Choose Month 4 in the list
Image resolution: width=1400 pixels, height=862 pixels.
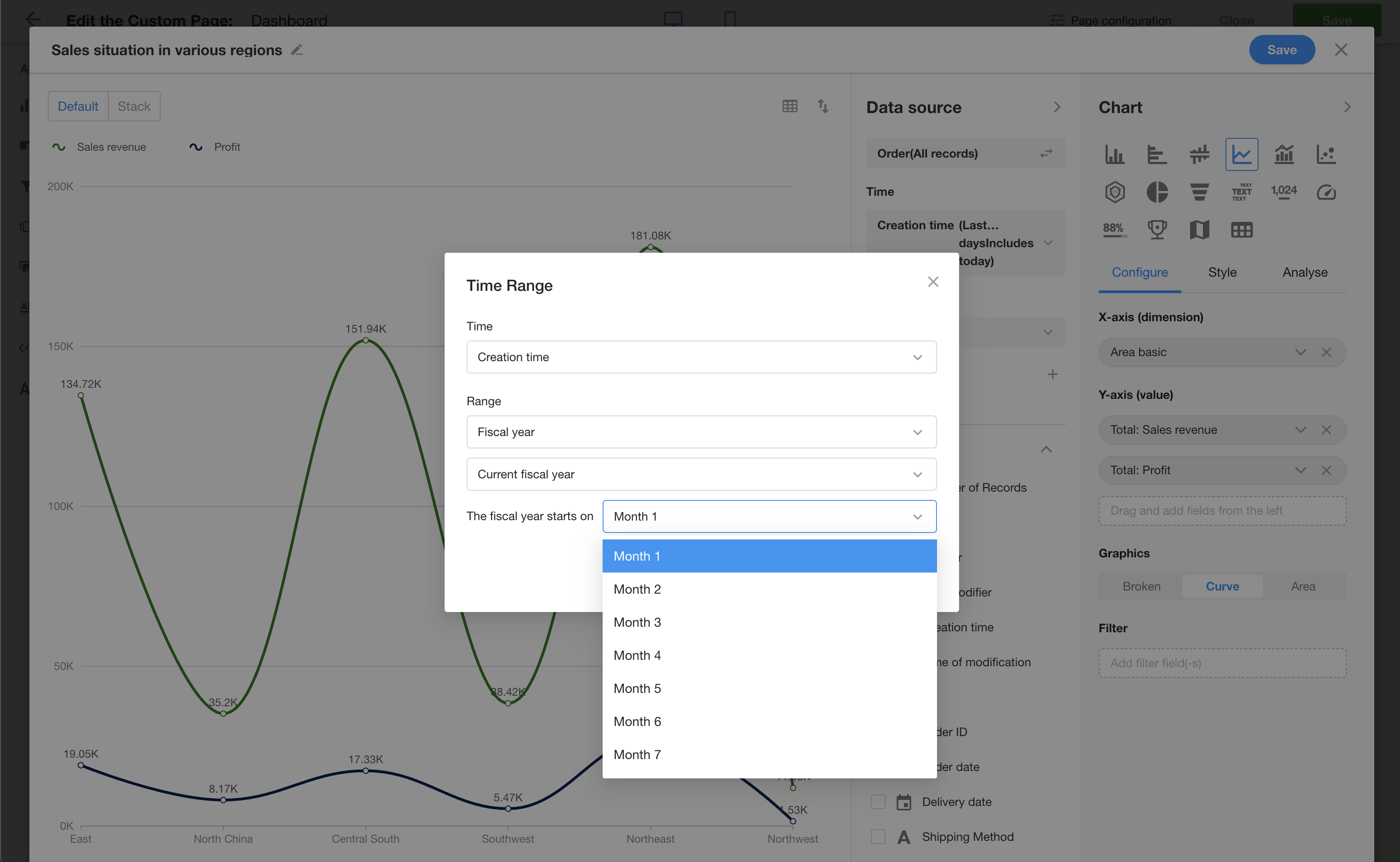tap(769, 655)
